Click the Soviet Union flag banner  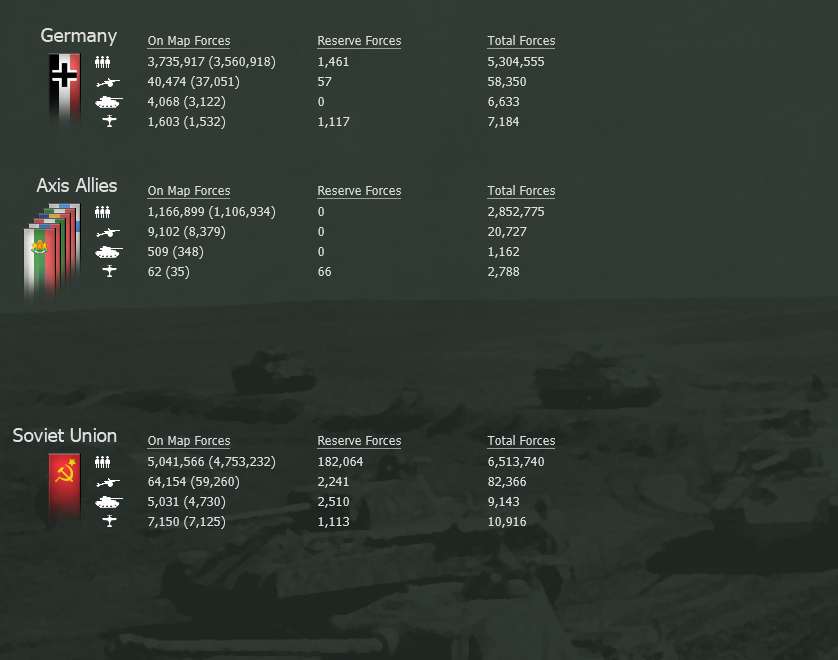[x=65, y=489]
